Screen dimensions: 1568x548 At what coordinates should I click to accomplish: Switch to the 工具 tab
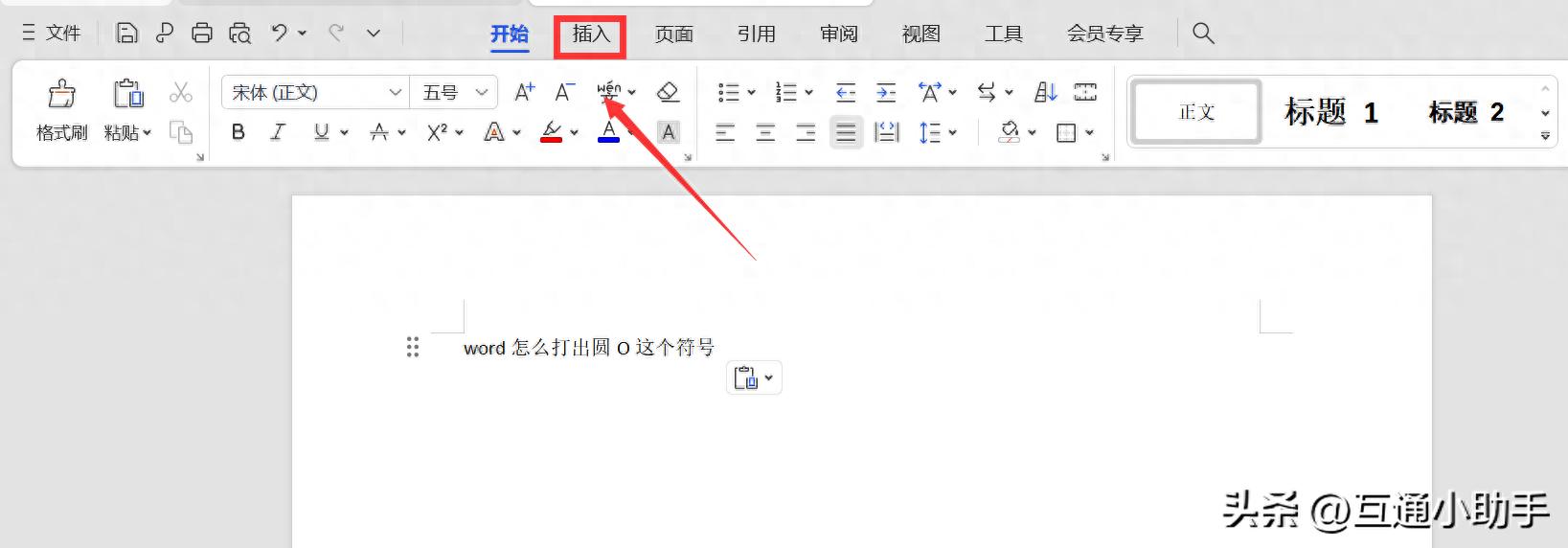tap(1003, 34)
